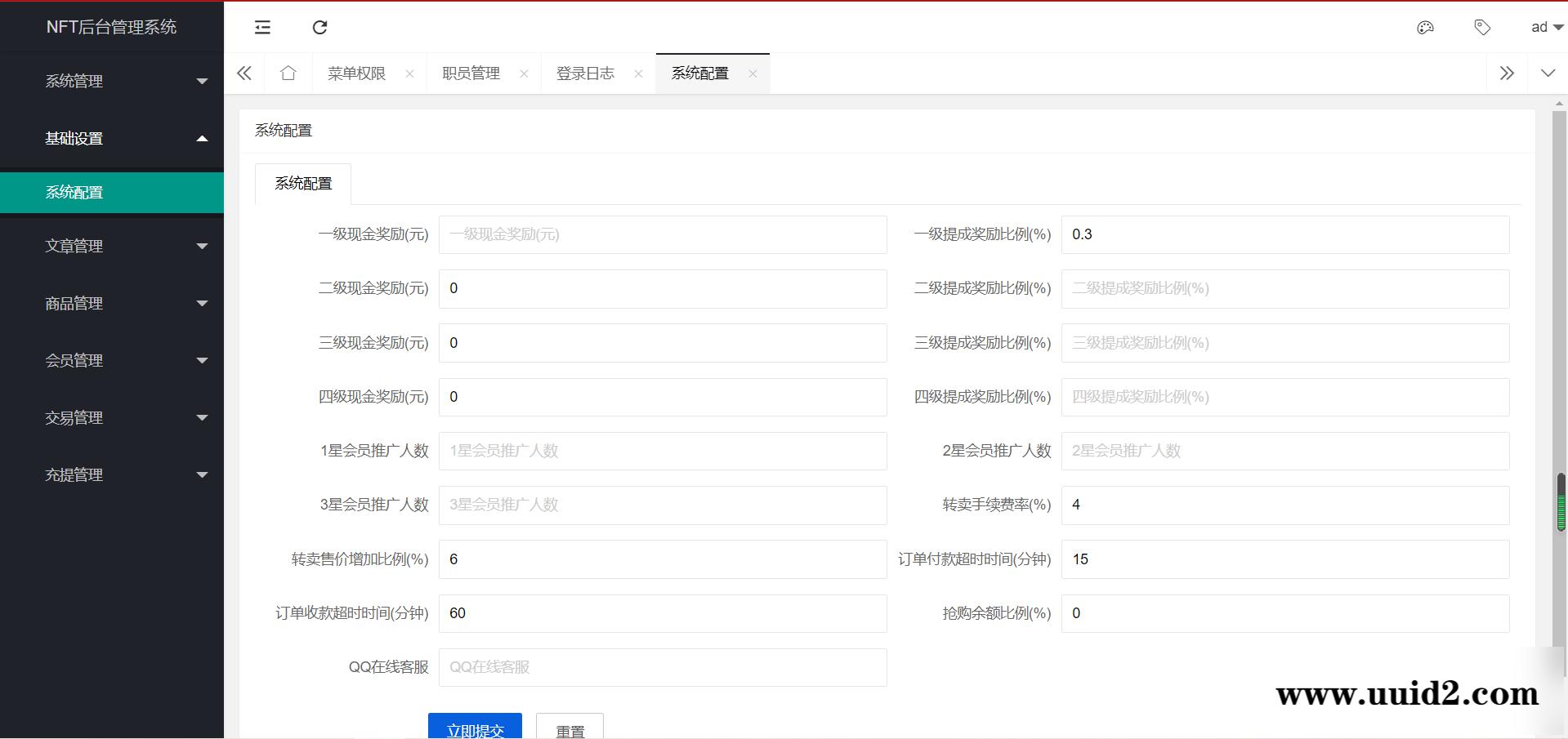Click the 立即提交 submit button
Viewport: 1568px width, 739px height.
pyautogui.click(x=475, y=727)
